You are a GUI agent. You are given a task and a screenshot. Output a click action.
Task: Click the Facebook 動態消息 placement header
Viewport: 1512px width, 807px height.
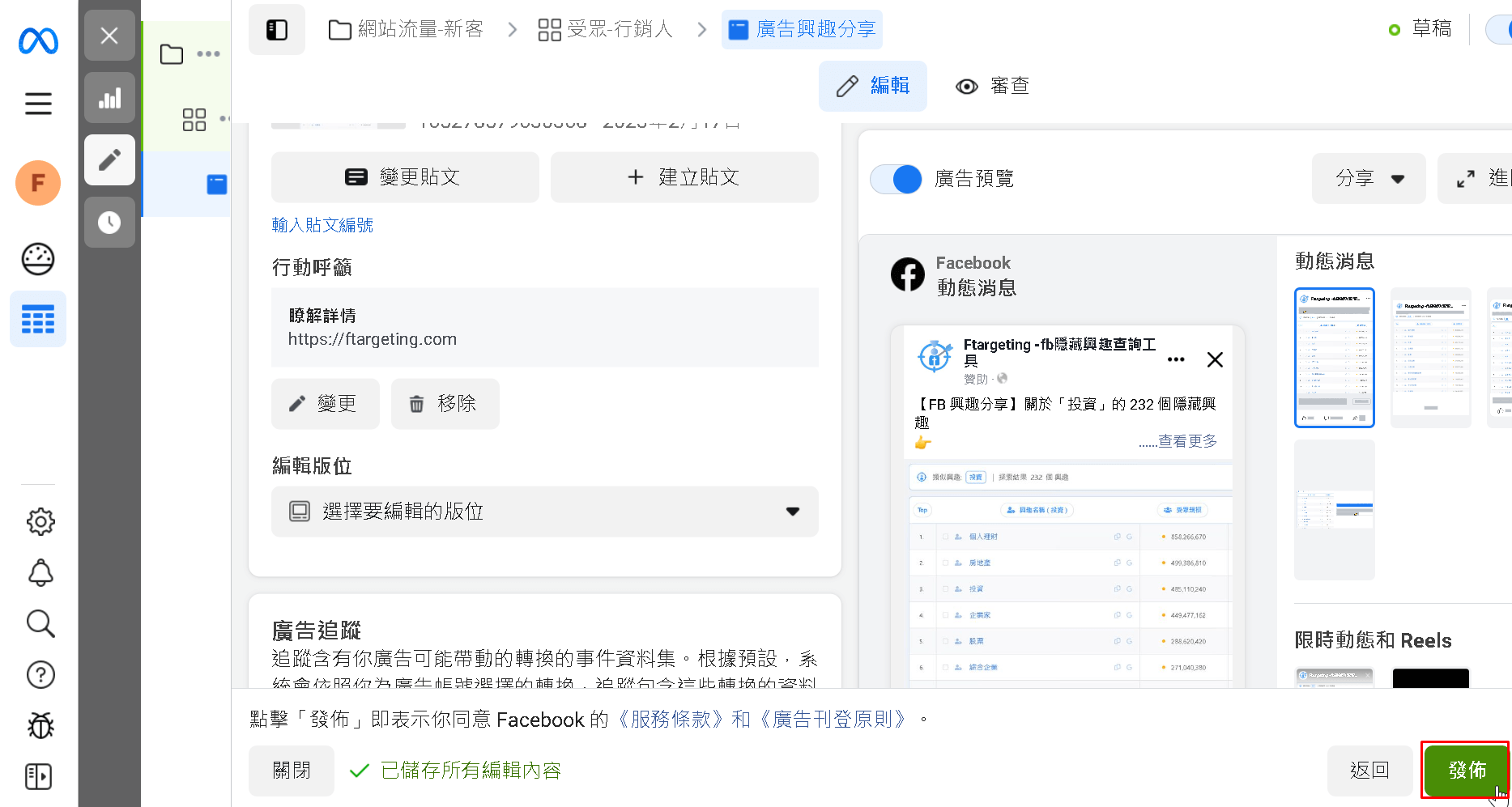(x=954, y=275)
